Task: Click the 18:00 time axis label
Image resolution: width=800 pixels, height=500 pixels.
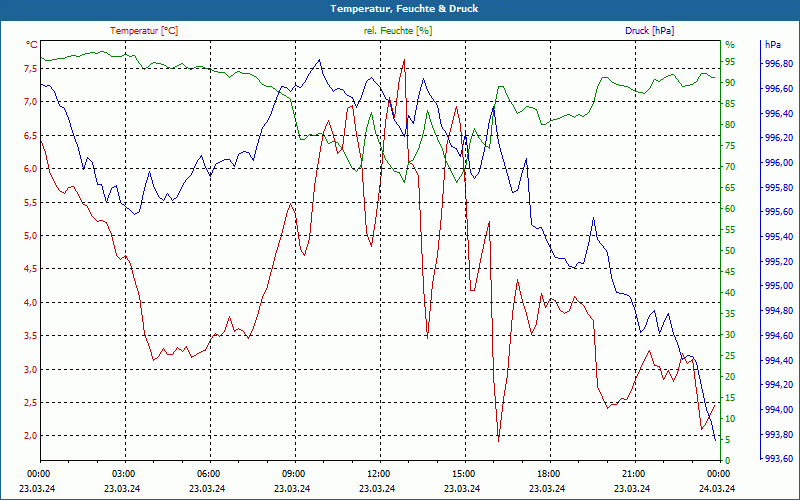Action: tap(548, 474)
